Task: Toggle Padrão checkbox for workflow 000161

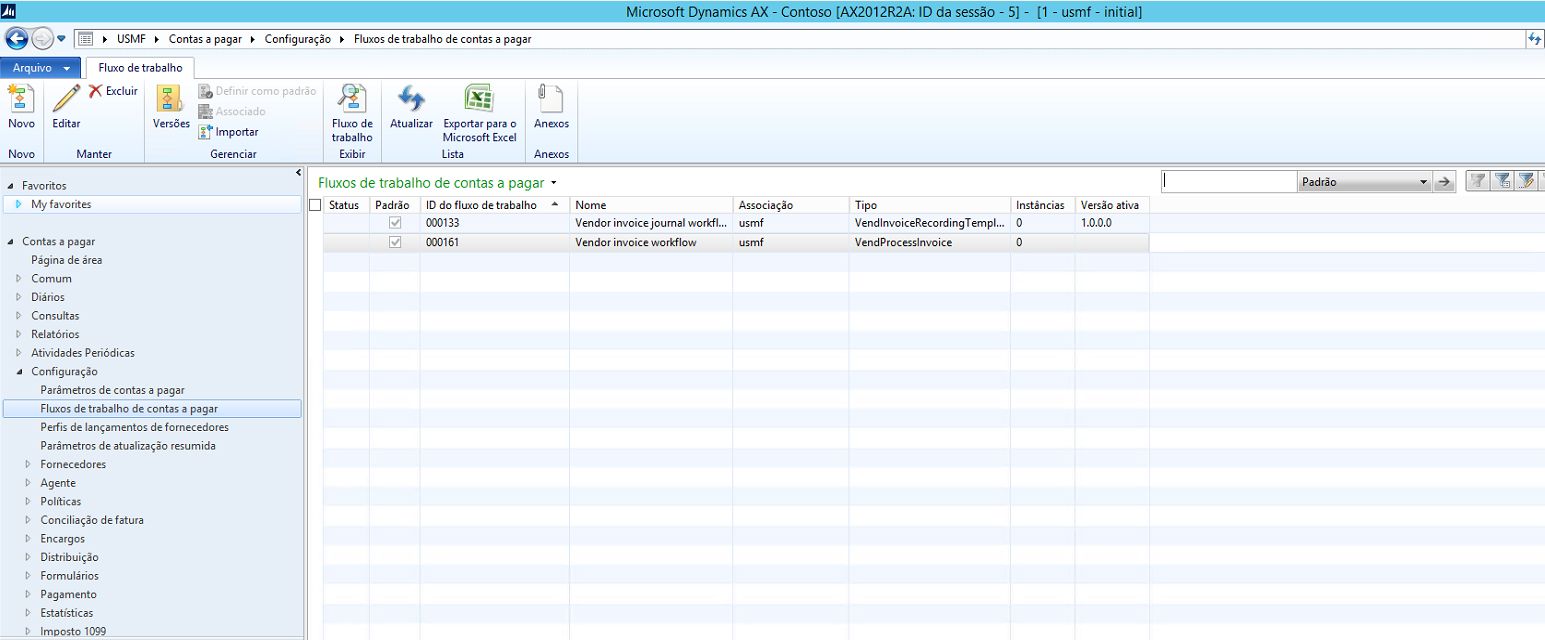Action: click(395, 242)
